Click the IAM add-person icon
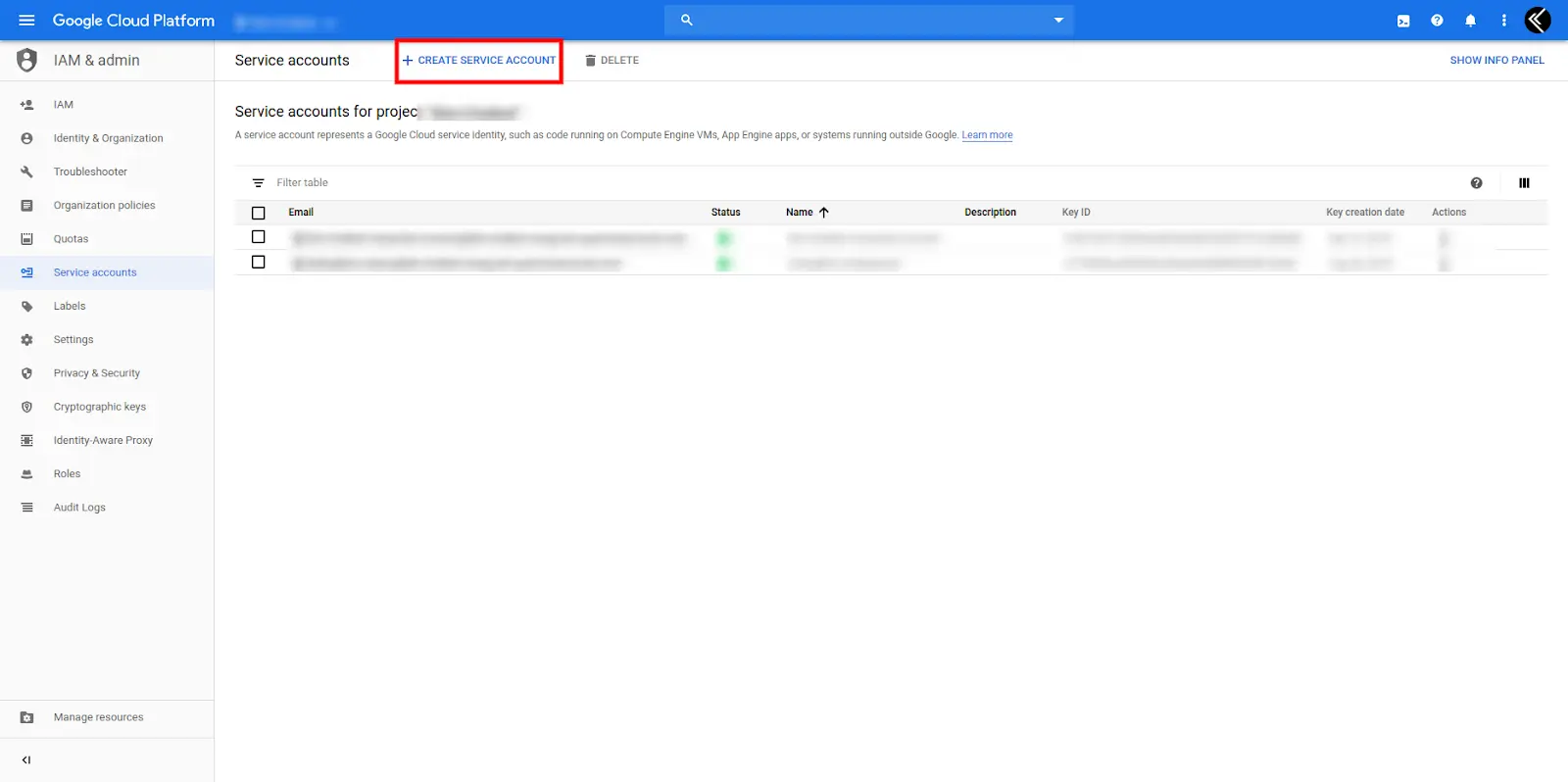1568x782 pixels. tap(26, 105)
